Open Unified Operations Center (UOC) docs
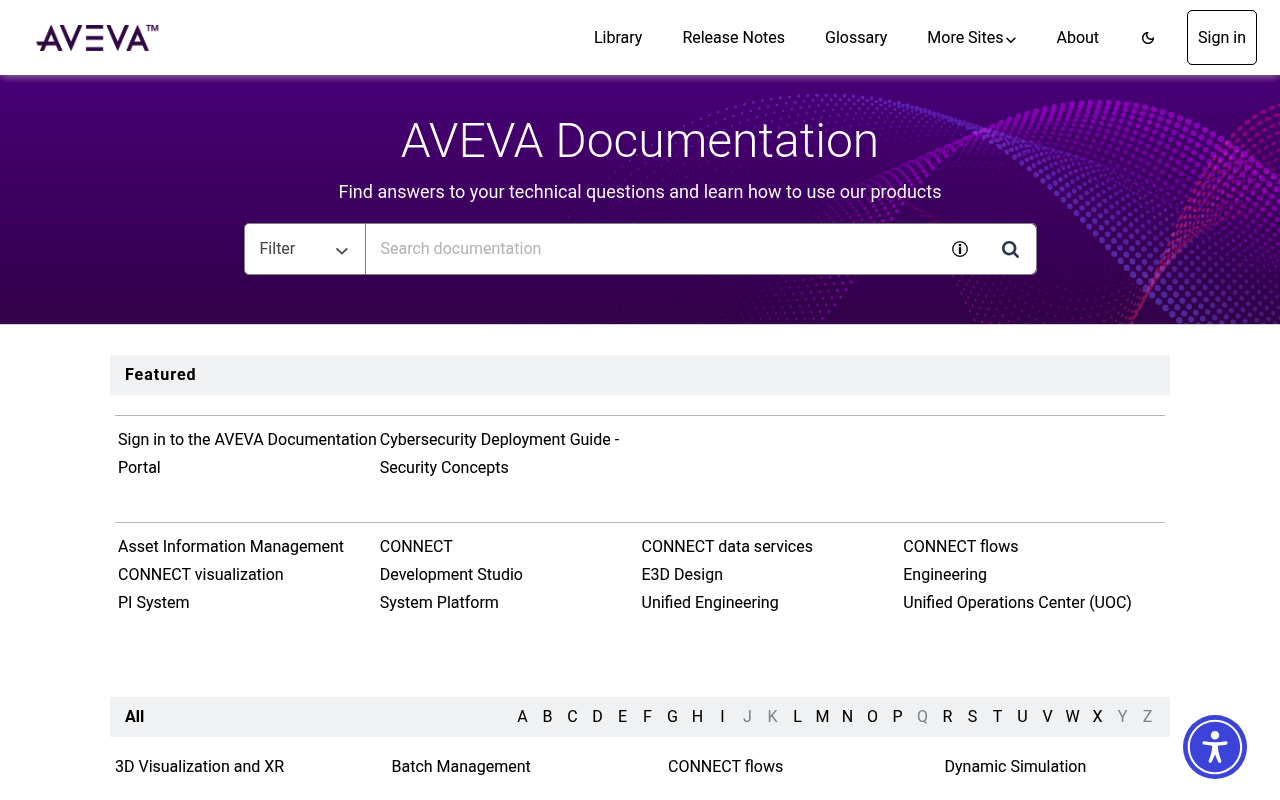 coord(1017,602)
